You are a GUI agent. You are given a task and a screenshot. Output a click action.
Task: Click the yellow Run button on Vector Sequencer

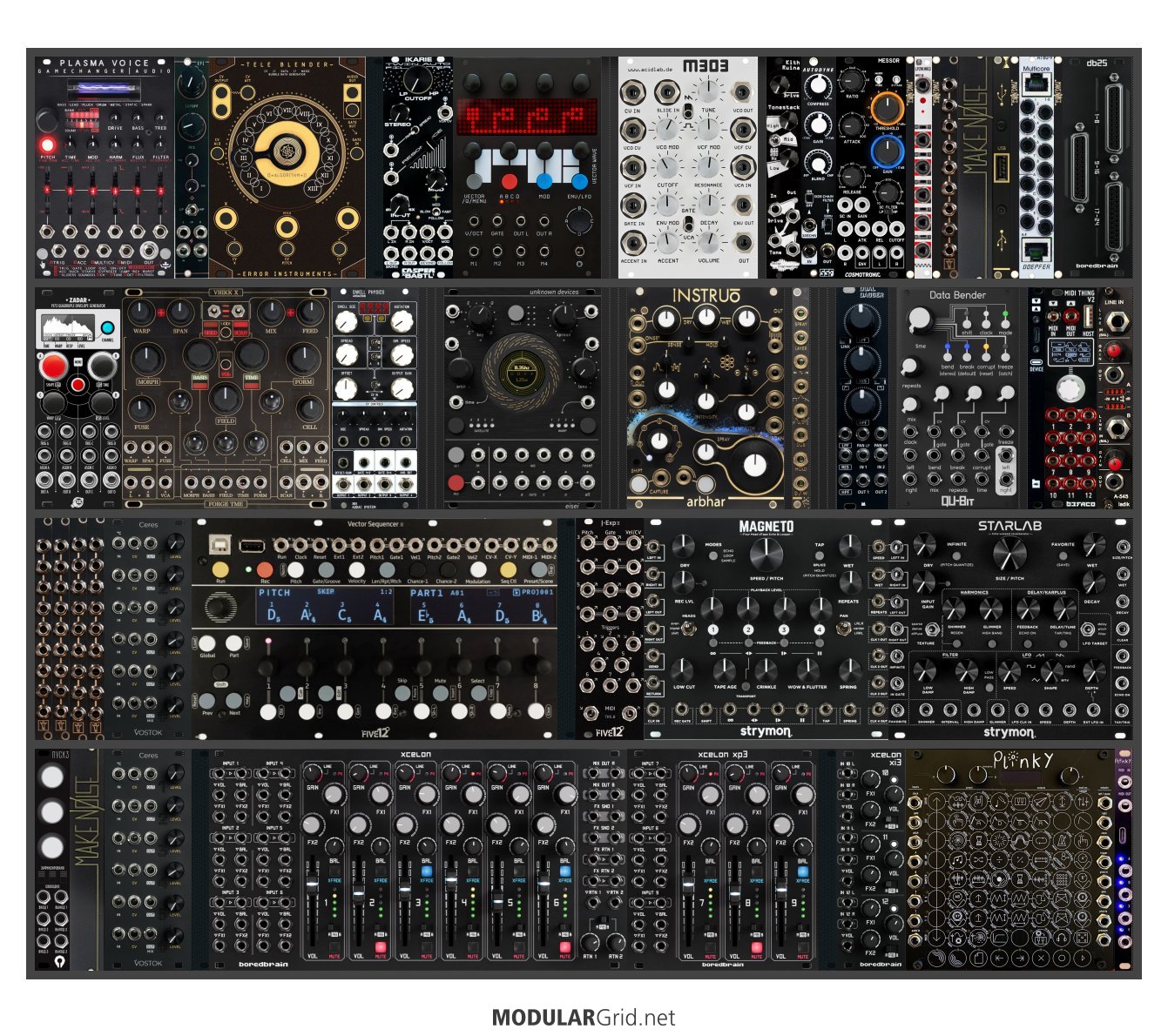click(x=220, y=569)
